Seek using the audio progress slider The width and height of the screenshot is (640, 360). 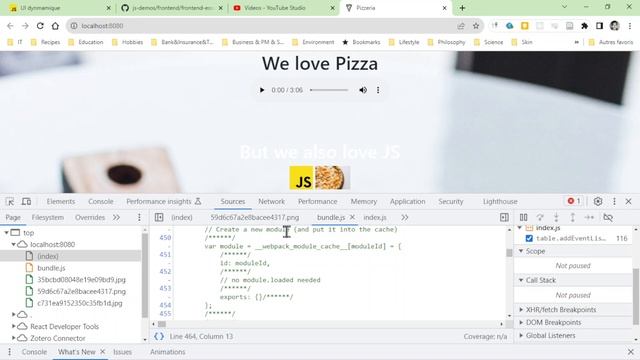[329, 90]
